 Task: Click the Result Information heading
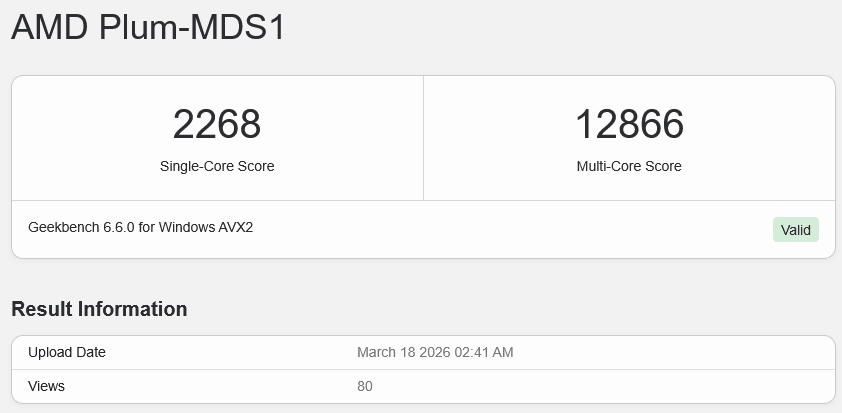(99, 309)
